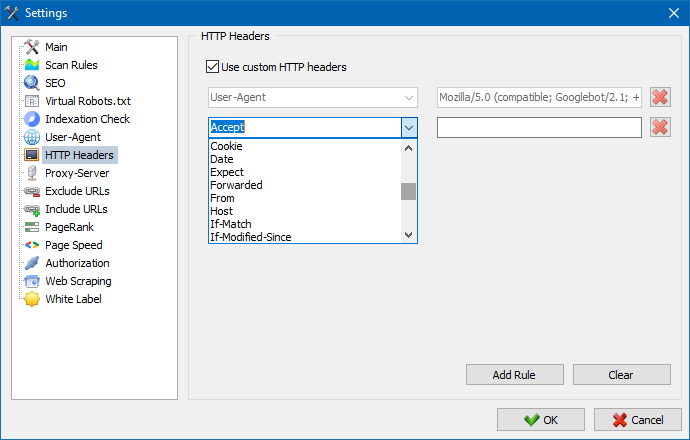The image size is (690, 440).
Task: Click the HTTP Headers monitor icon
Action: click(x=32, y=155)
